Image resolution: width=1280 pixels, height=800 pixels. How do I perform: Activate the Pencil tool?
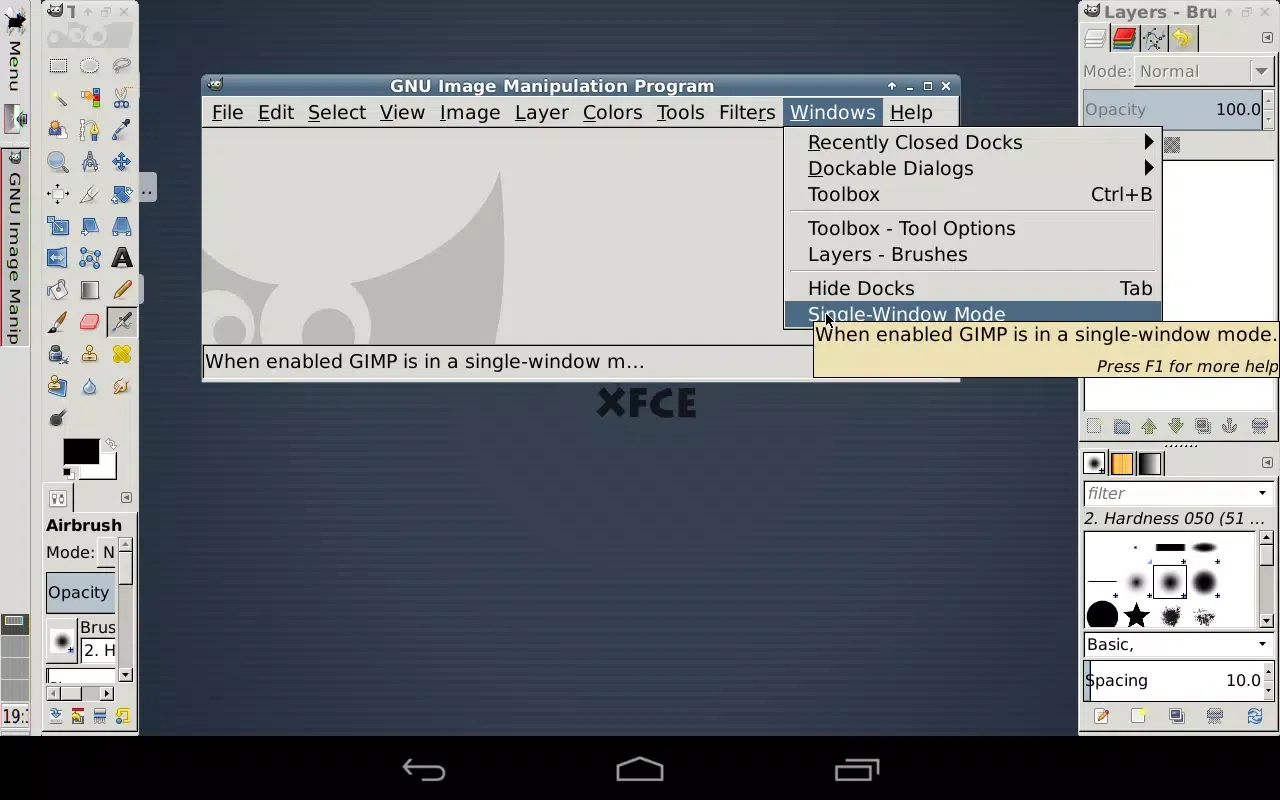point(122,290)
